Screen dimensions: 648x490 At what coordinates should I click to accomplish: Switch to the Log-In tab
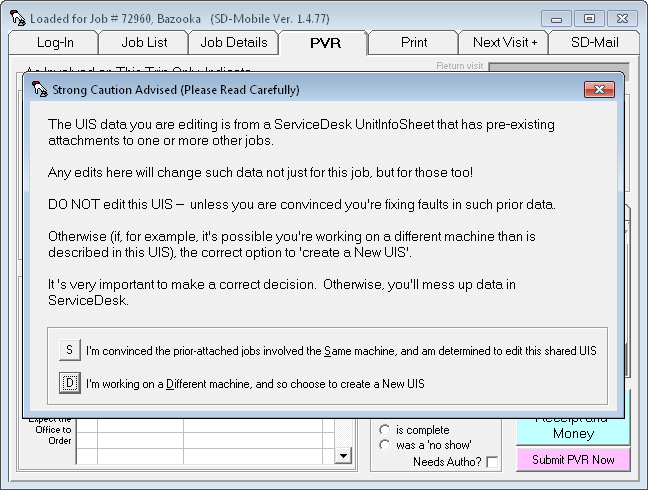pyautogui.click(x=54, y=42)
